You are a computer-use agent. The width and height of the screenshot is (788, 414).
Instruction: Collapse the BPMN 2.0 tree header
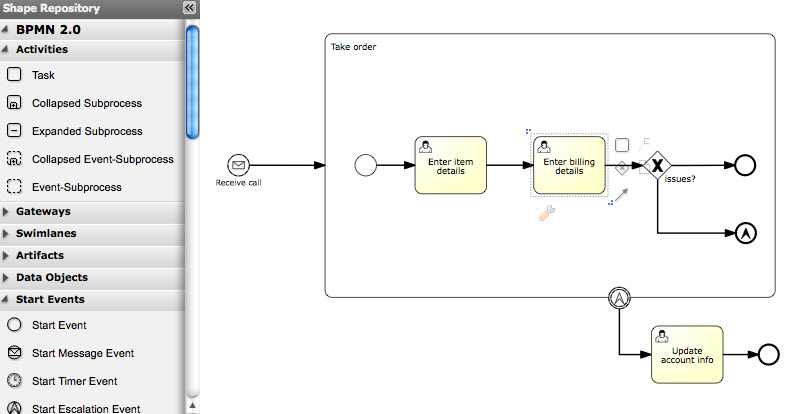pos(48,30)
